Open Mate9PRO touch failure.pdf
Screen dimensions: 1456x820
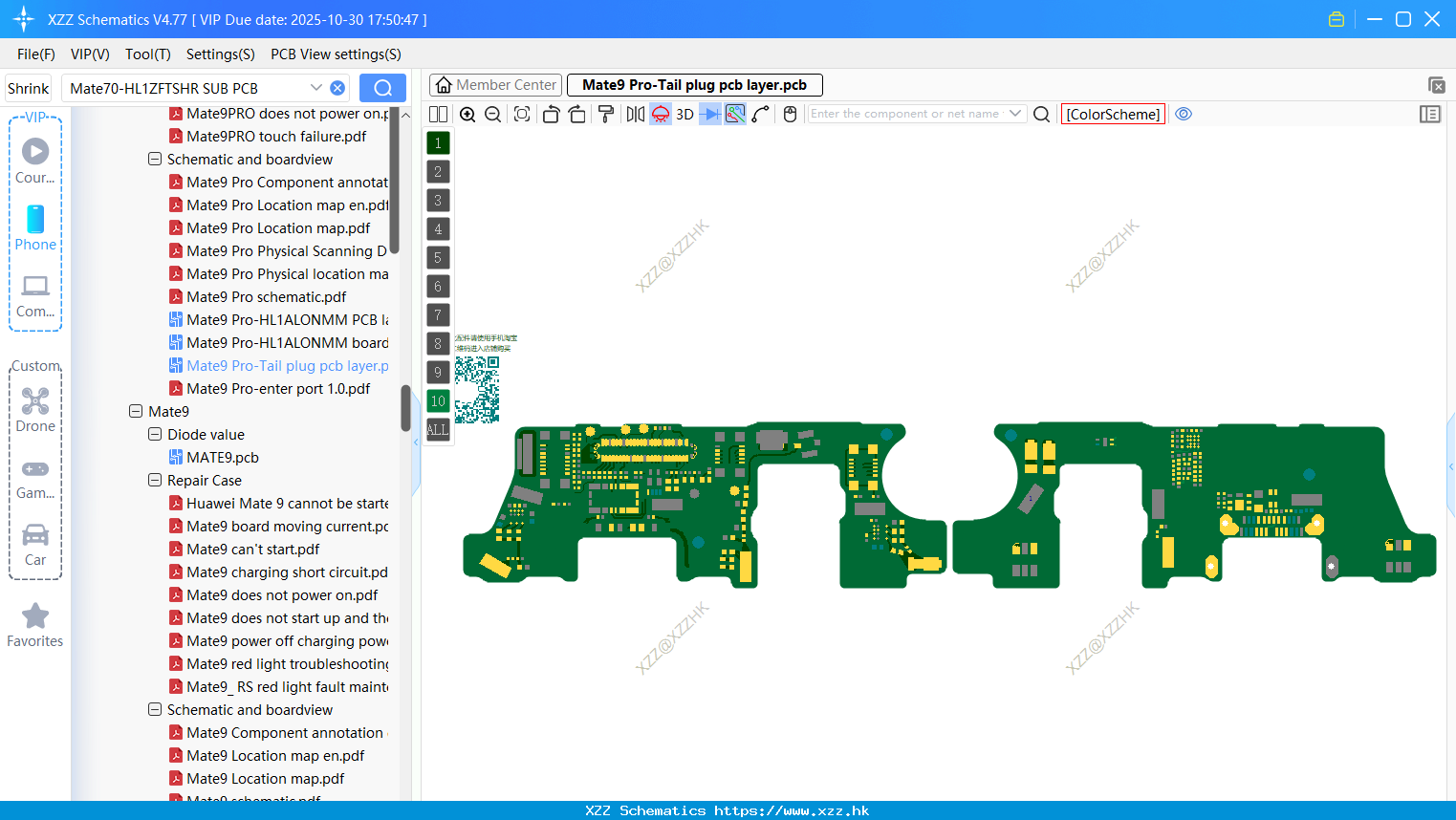coord(276,137)
